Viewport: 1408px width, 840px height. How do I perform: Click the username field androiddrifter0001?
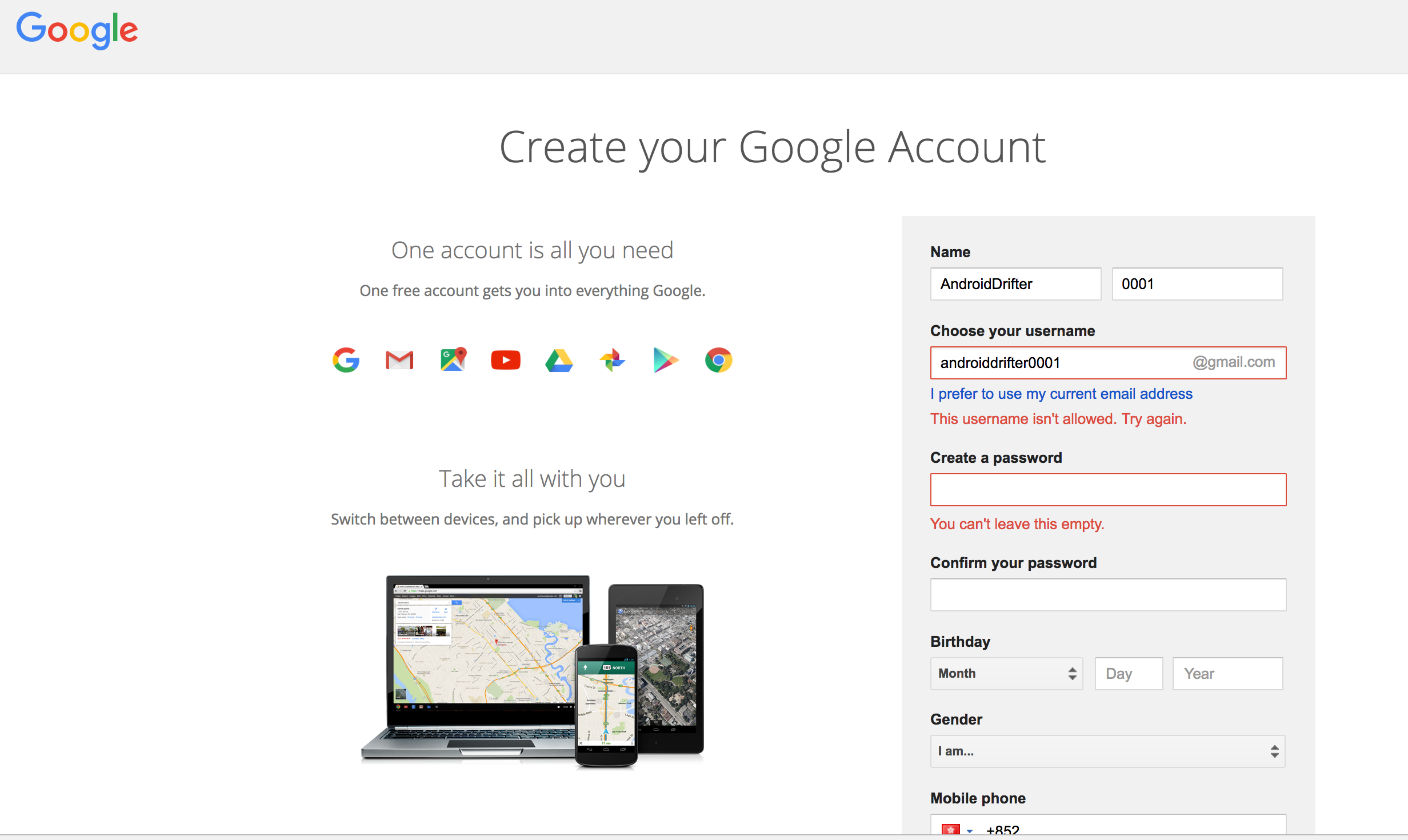coord(1108,363)
